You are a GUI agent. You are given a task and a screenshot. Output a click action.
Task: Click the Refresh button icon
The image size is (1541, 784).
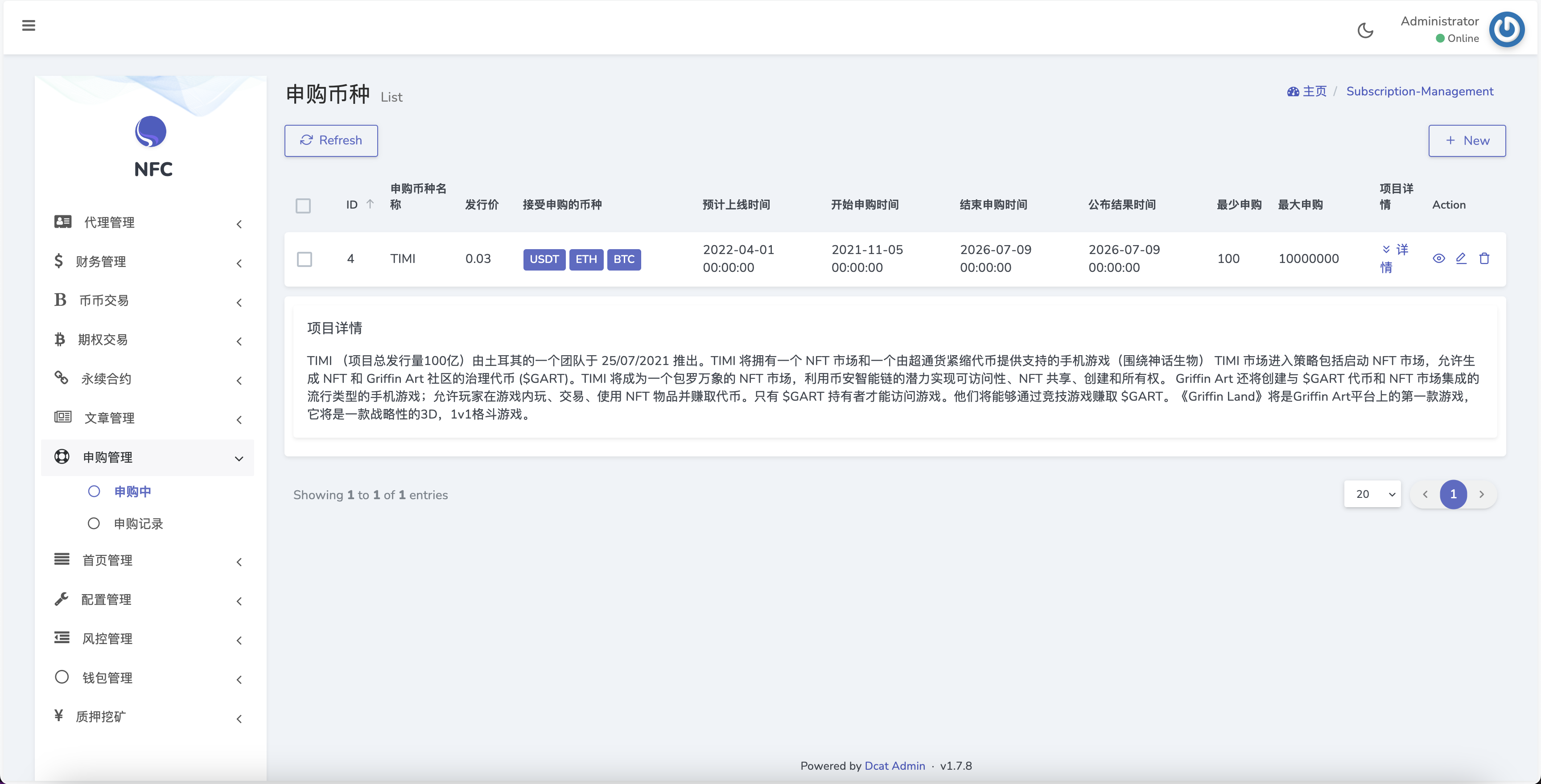pyautogui.click(x=307, y=140)
